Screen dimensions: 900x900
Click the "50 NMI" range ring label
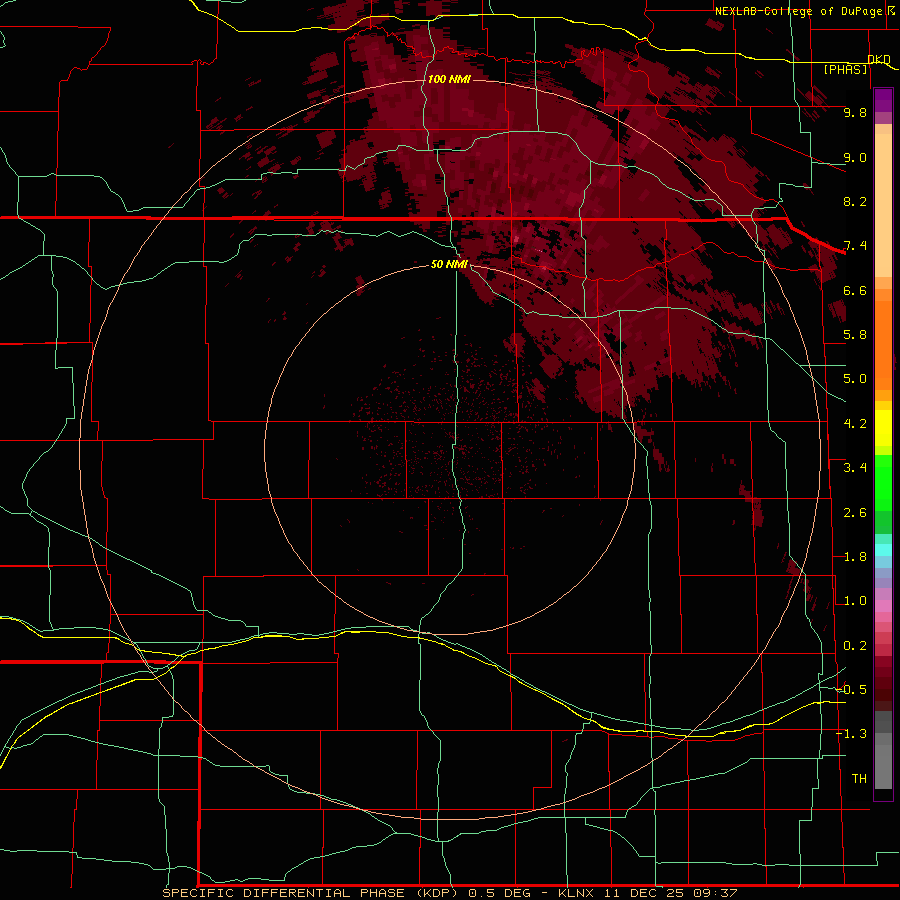click(x=449, y=264)
